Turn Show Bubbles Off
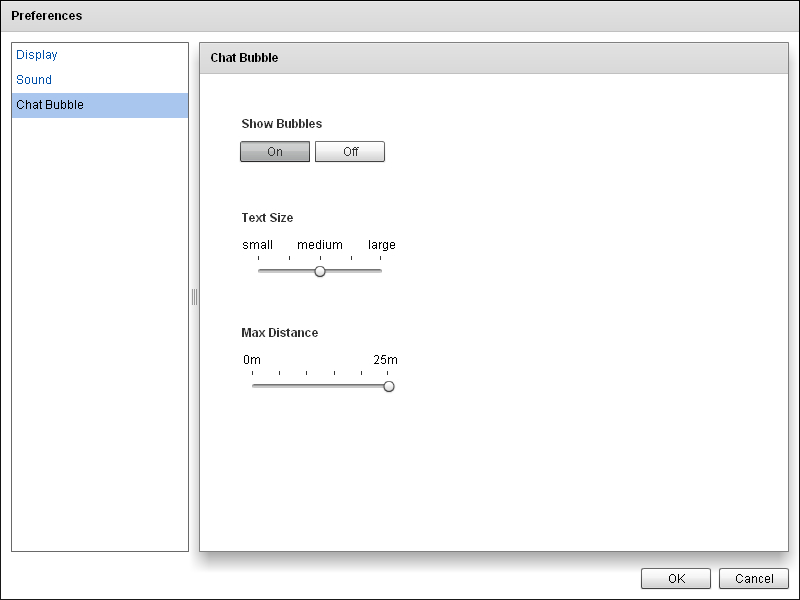 pyautogui.click(x=350, y=152)
